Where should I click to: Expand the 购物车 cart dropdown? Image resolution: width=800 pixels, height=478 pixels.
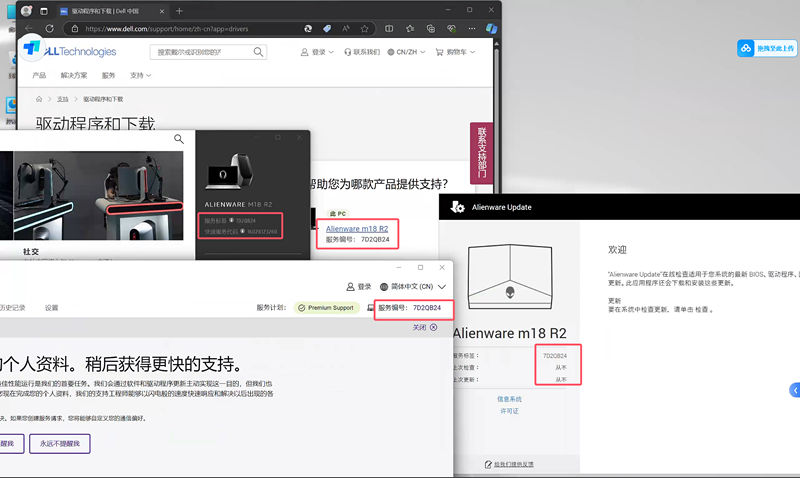(455, 52)
